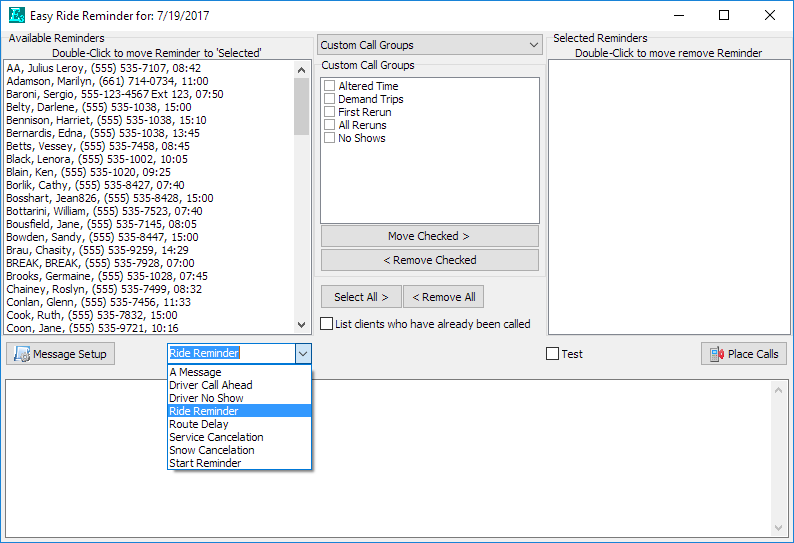Choose Driver Call Ahead from the list
794x543 pixels.
(x=239, y=385)
